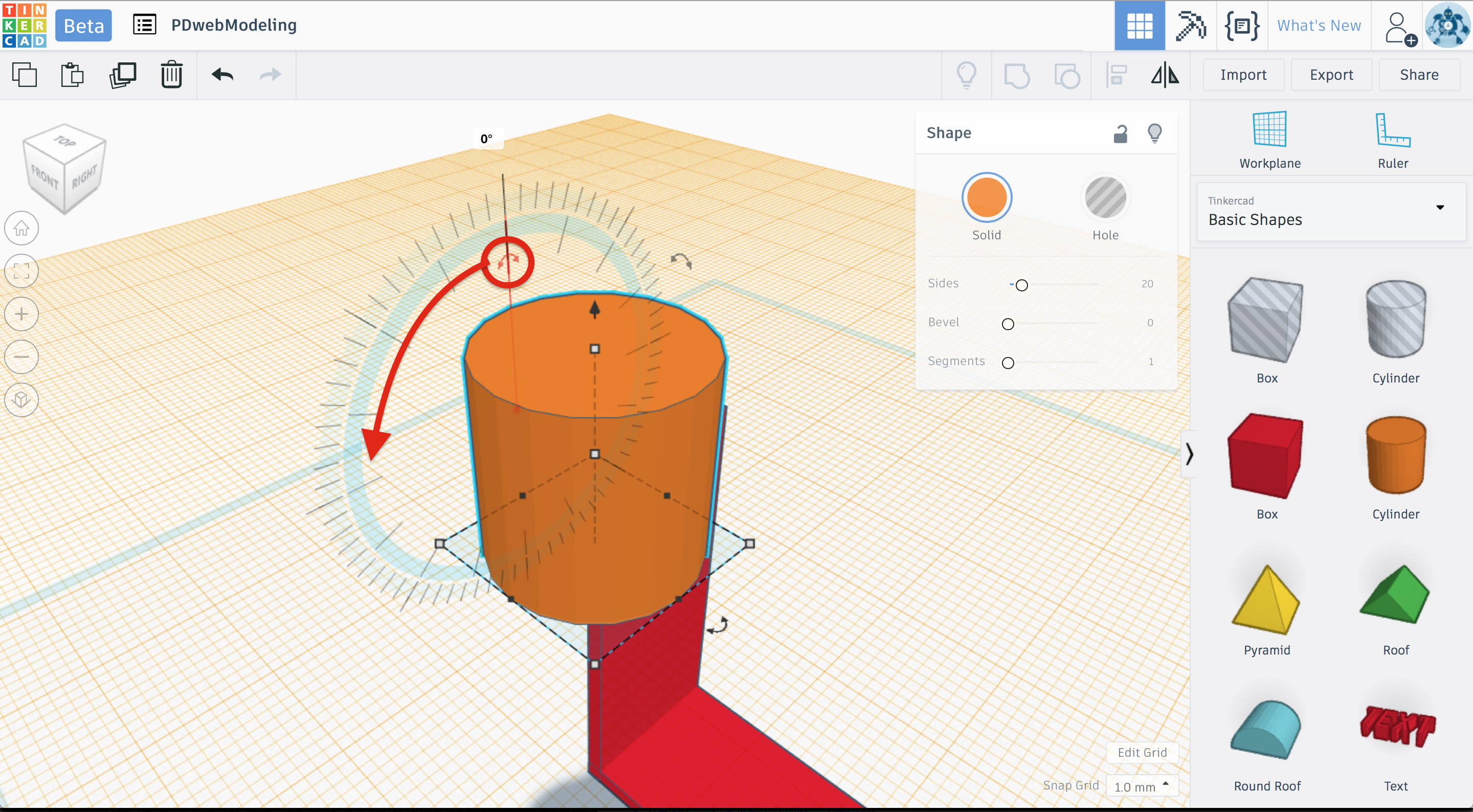Open the Snap Grid size dropdown
1473x812 pixels.
pos(1142,786)
